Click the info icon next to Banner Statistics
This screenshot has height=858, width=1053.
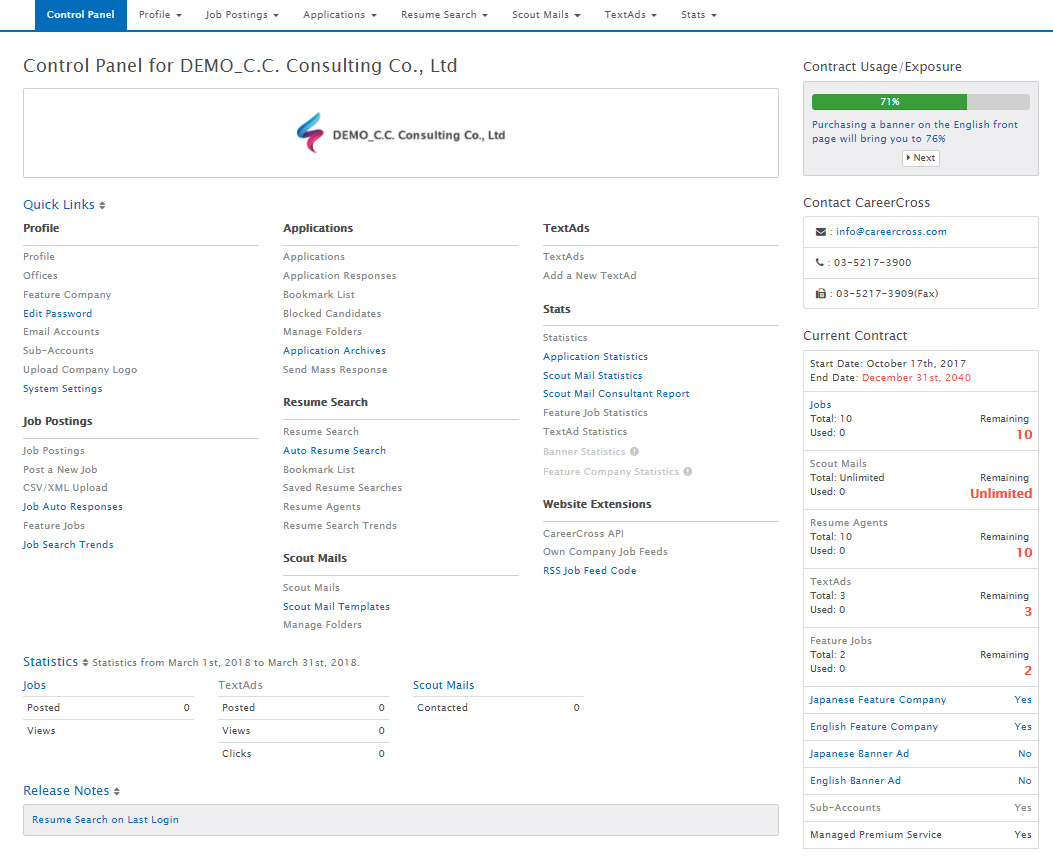634,452
